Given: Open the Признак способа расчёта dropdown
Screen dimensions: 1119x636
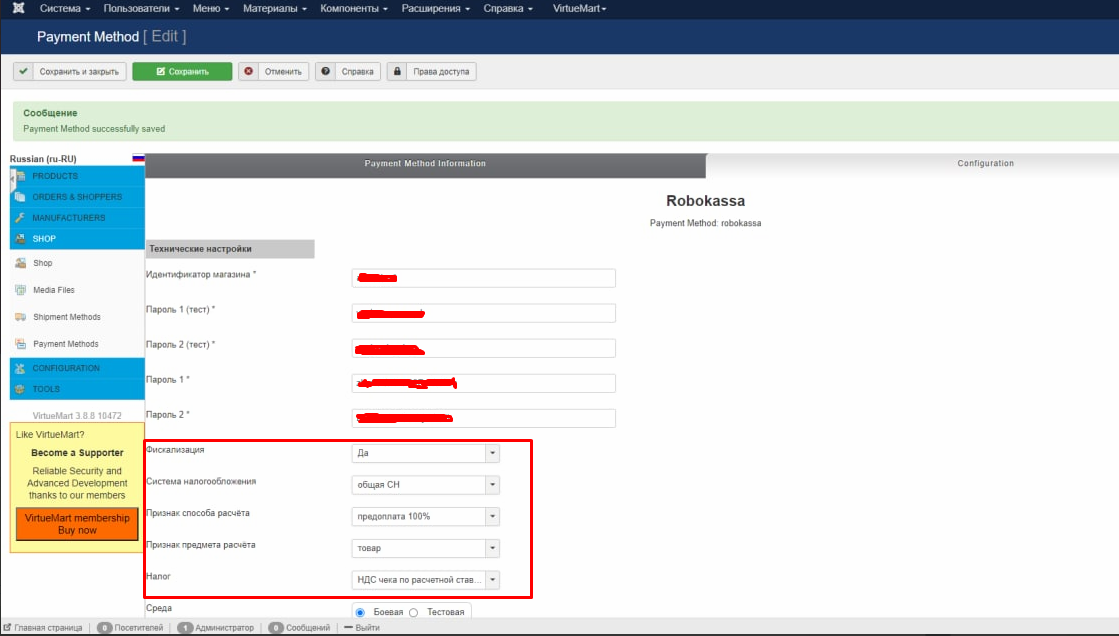Looking at the screenshot, I should point(425,516).
